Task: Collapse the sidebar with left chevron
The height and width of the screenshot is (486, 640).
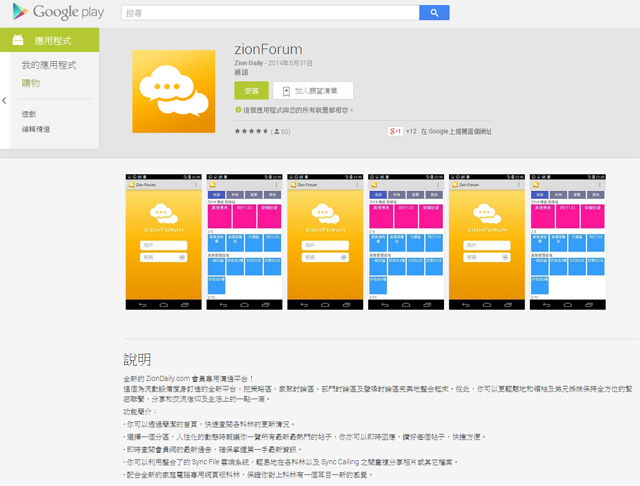Action: click(x=4, y=100)
